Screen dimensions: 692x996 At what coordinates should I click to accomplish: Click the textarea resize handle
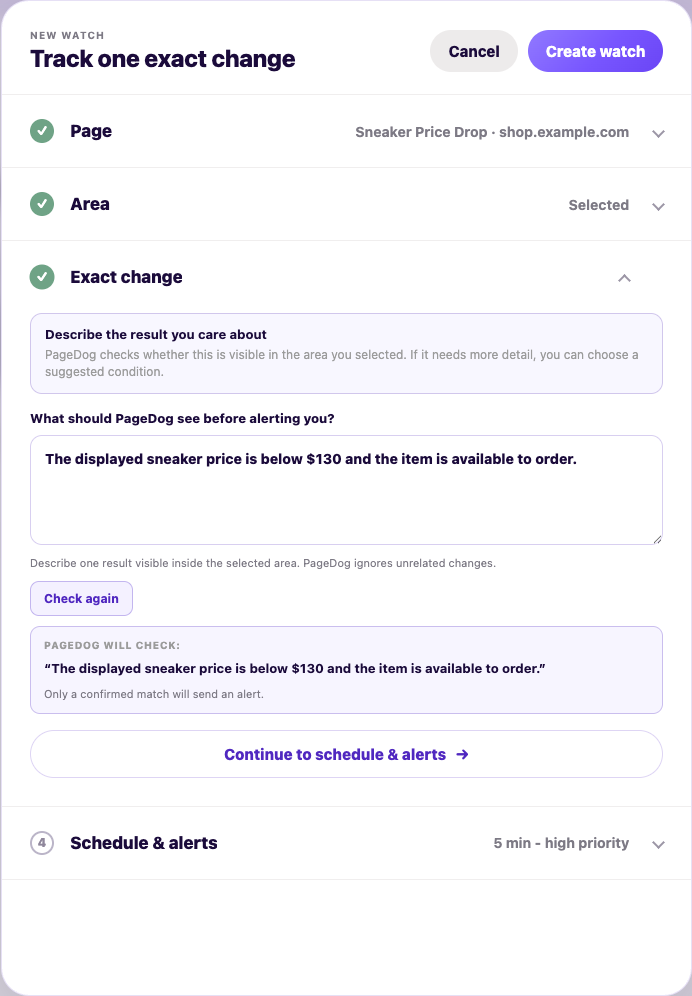pyautogui.click(x=657, y=539)
